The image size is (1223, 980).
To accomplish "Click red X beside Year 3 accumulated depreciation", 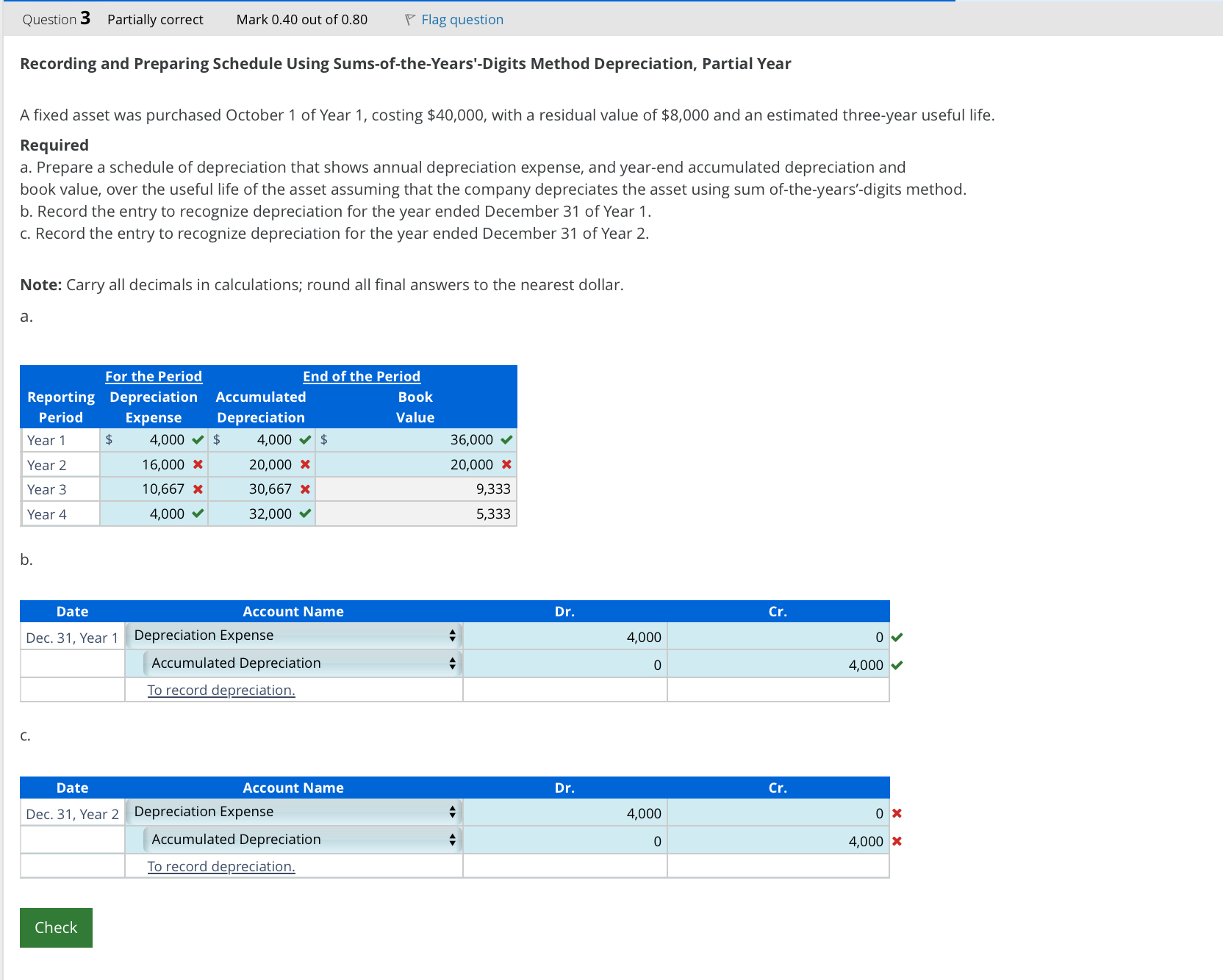I will 305,489.
